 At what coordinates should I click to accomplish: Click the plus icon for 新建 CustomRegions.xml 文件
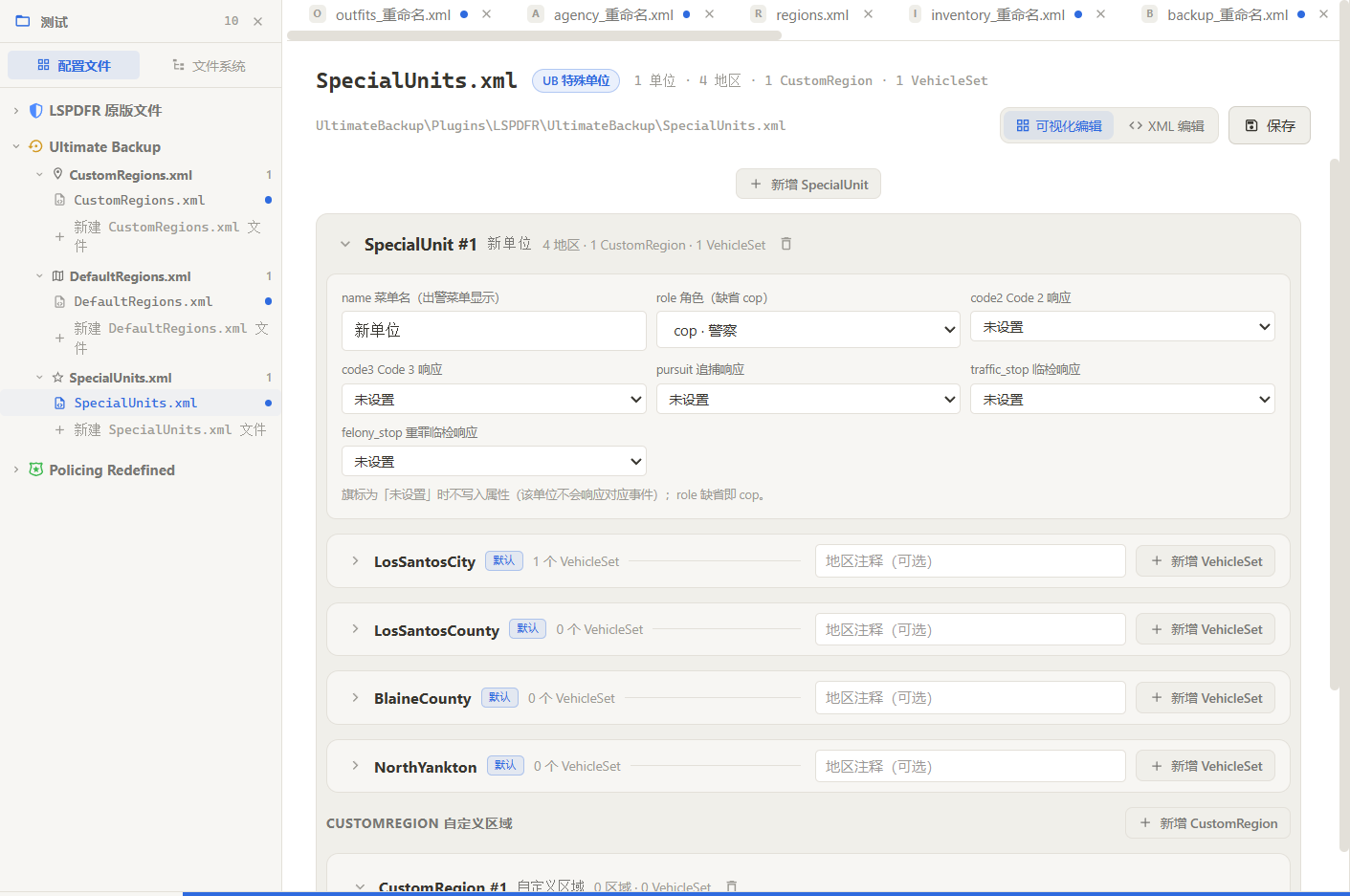point(59,236)
